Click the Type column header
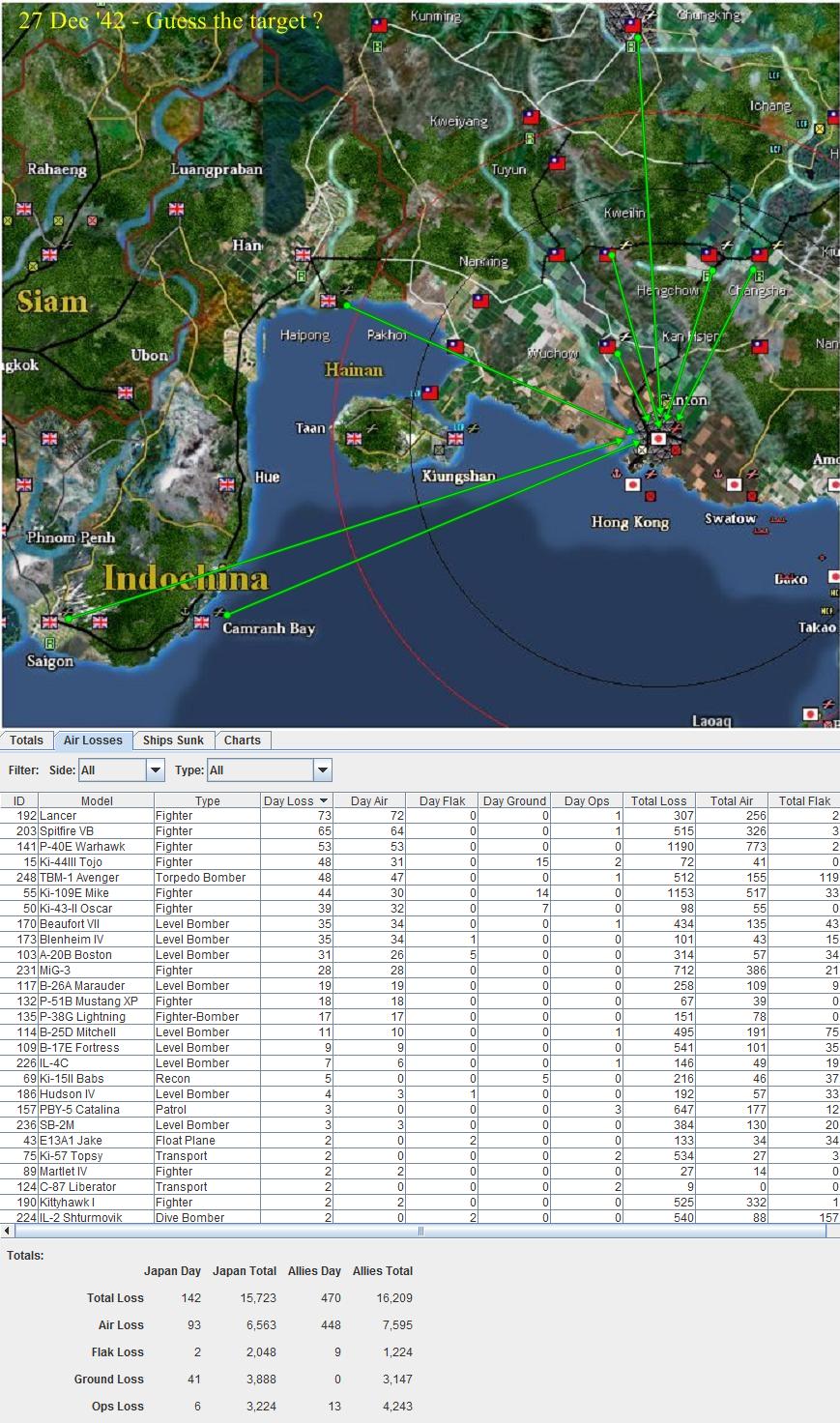 point(208,800)
